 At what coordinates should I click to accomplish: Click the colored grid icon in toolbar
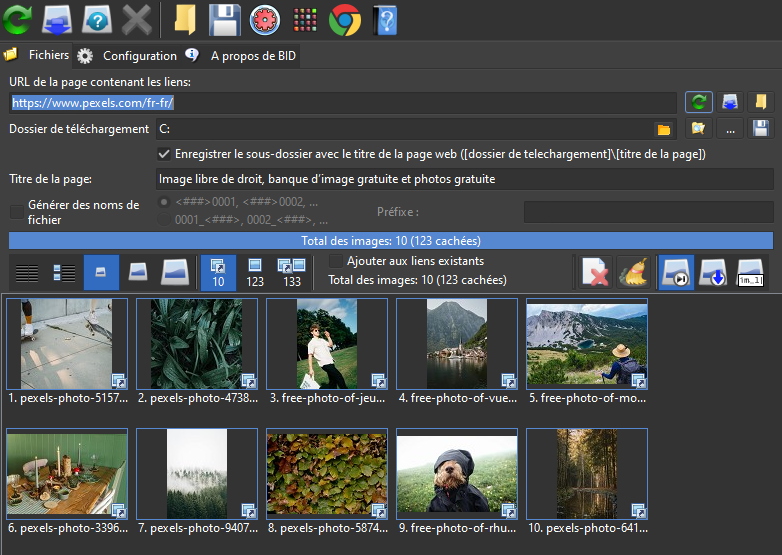305,19
